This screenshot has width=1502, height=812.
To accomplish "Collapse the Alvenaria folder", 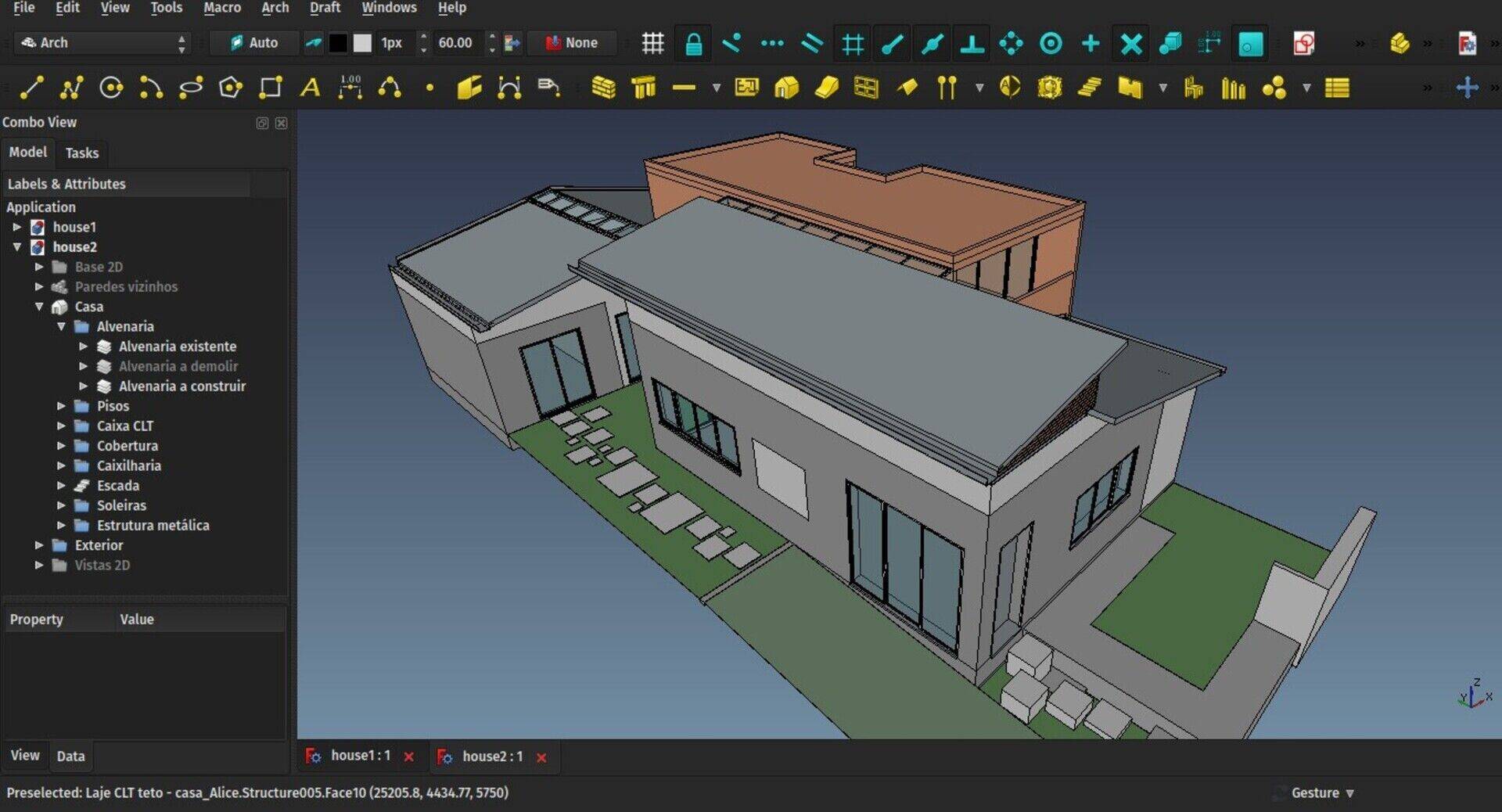I will click(x=61, y=326).
